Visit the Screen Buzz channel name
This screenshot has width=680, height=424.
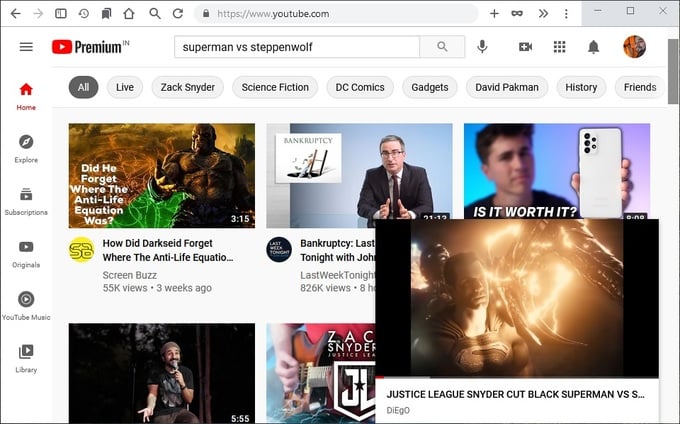130,275
